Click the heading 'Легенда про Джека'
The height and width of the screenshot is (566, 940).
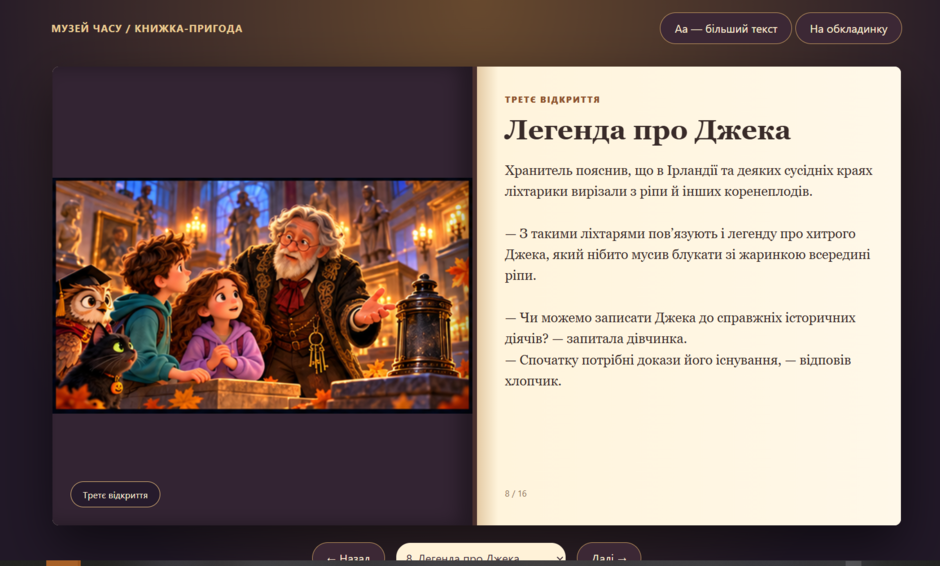(647, 130)
